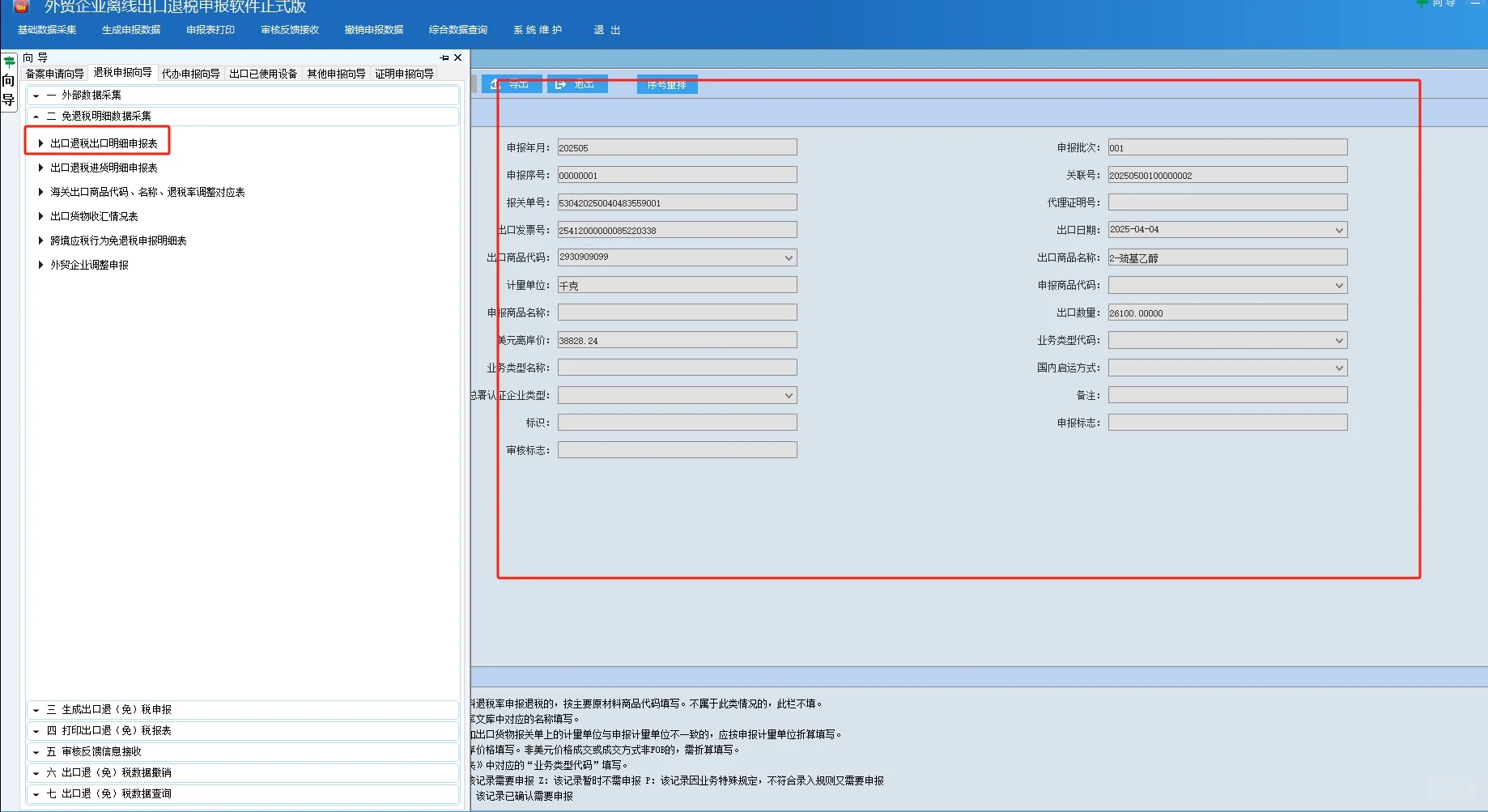Click the 备注 field
1488x812 pixels.
[x=1227, y=395]
